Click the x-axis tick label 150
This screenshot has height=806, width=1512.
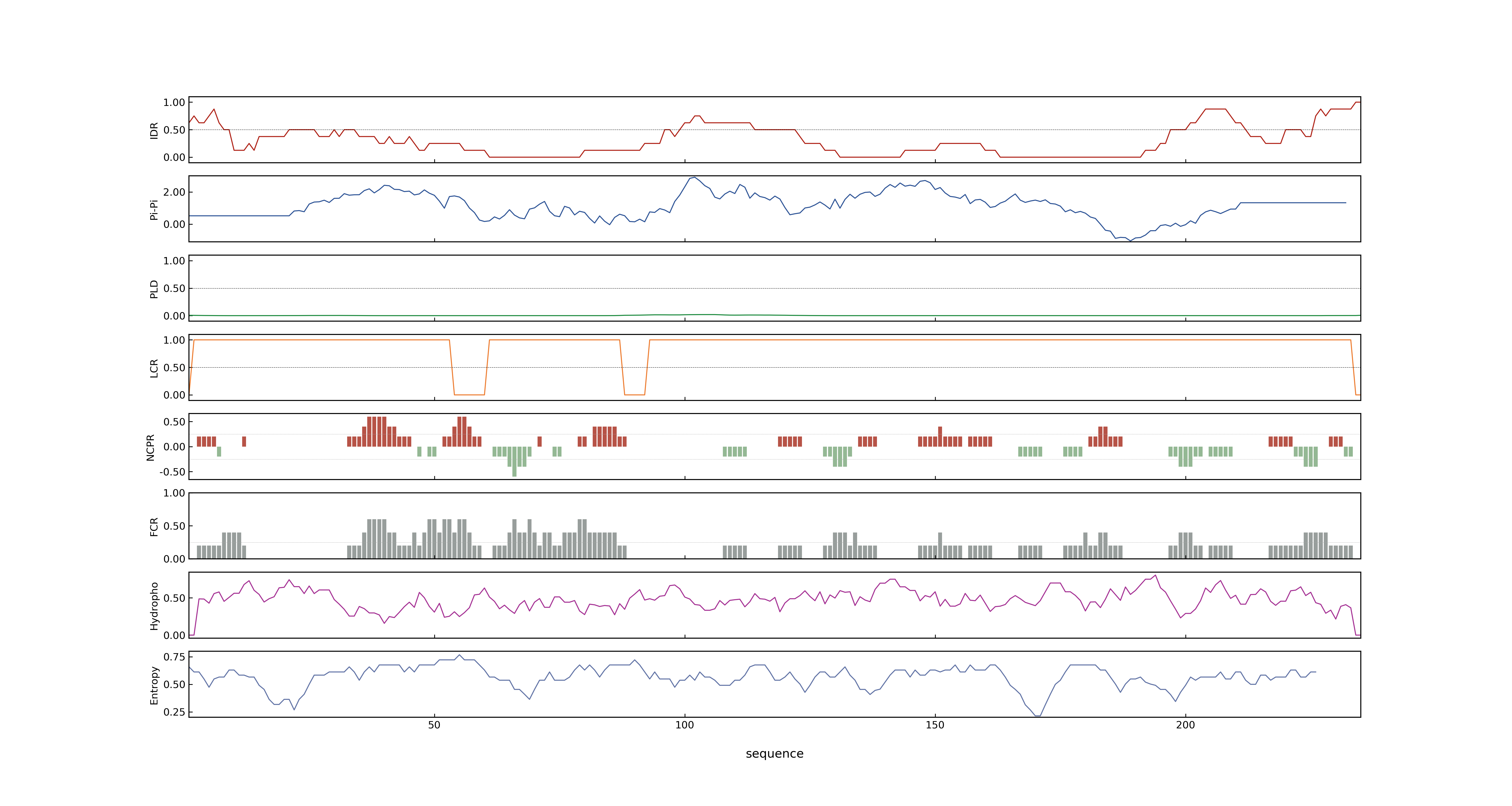point(935,725)
